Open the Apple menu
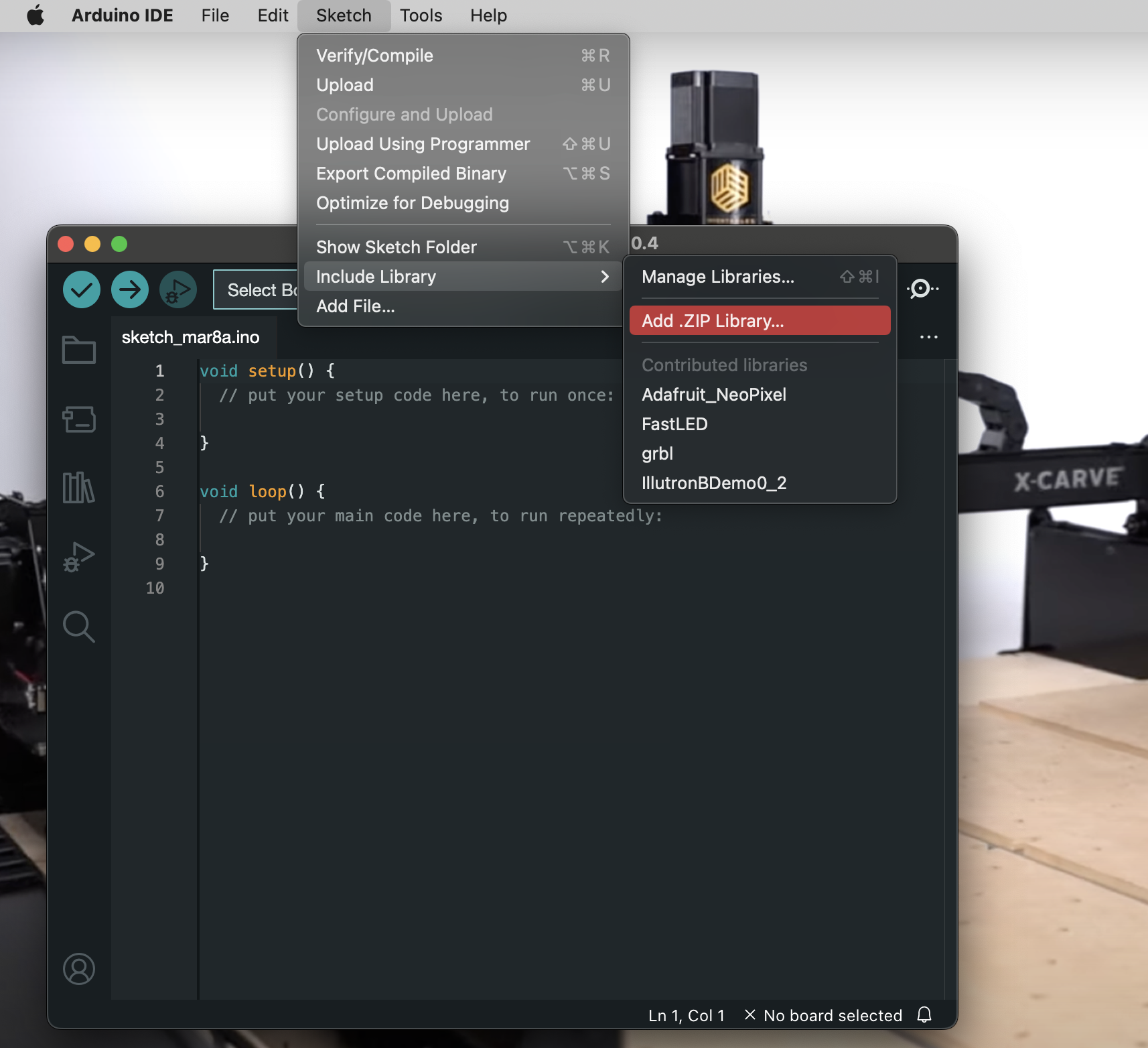 pos(35,15)
